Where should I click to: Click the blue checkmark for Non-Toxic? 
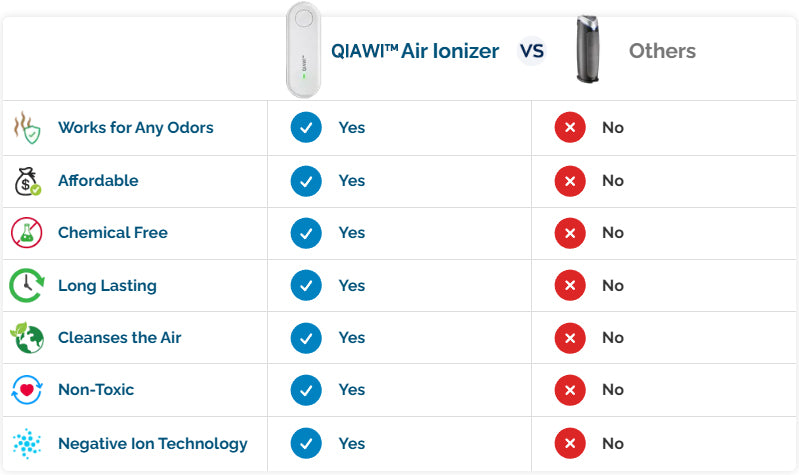(x=306, y=390)
